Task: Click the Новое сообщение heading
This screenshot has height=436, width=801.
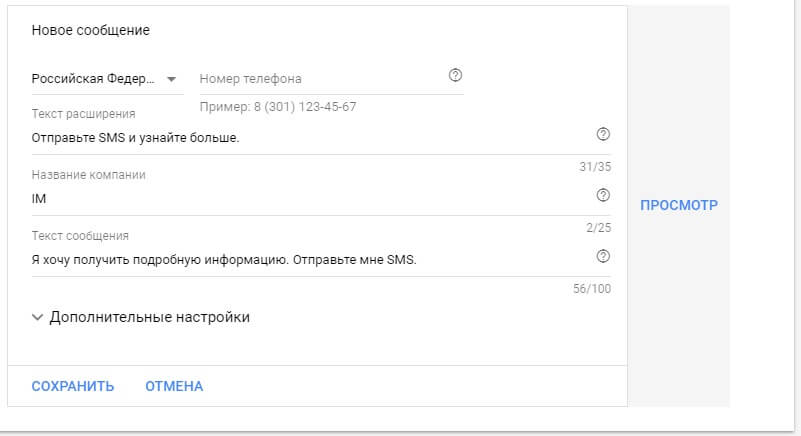Action: [90, 30]
